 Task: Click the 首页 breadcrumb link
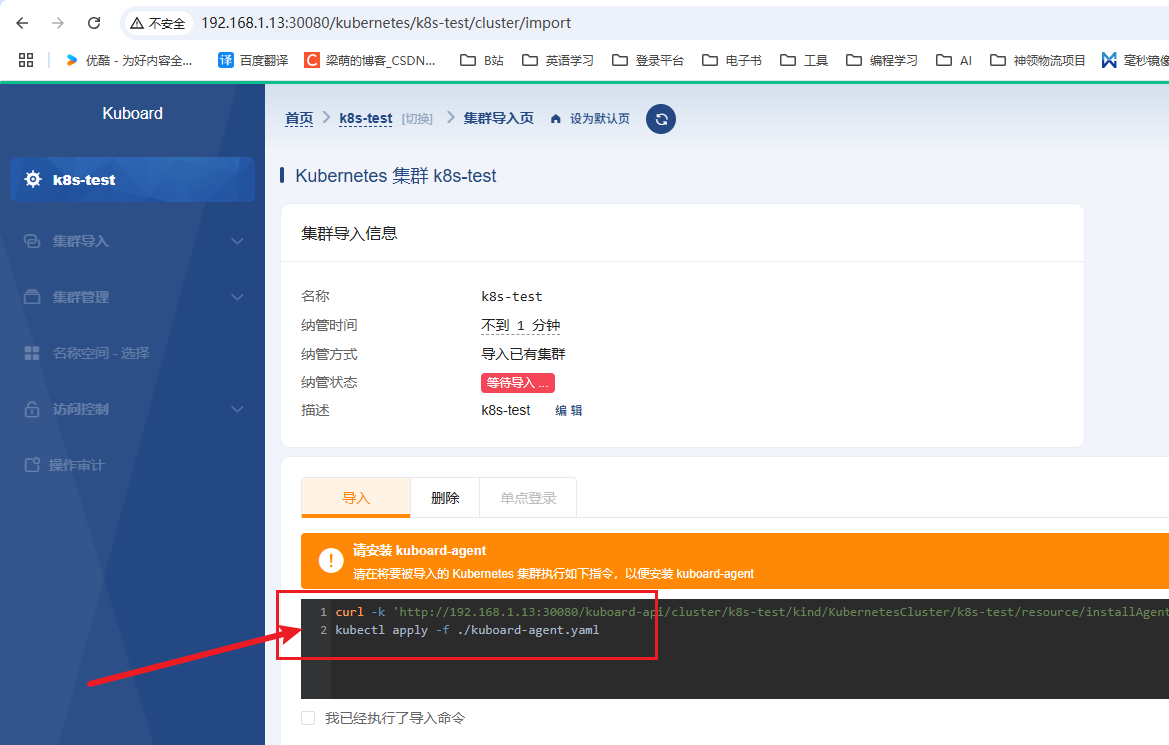pos(299,119)
